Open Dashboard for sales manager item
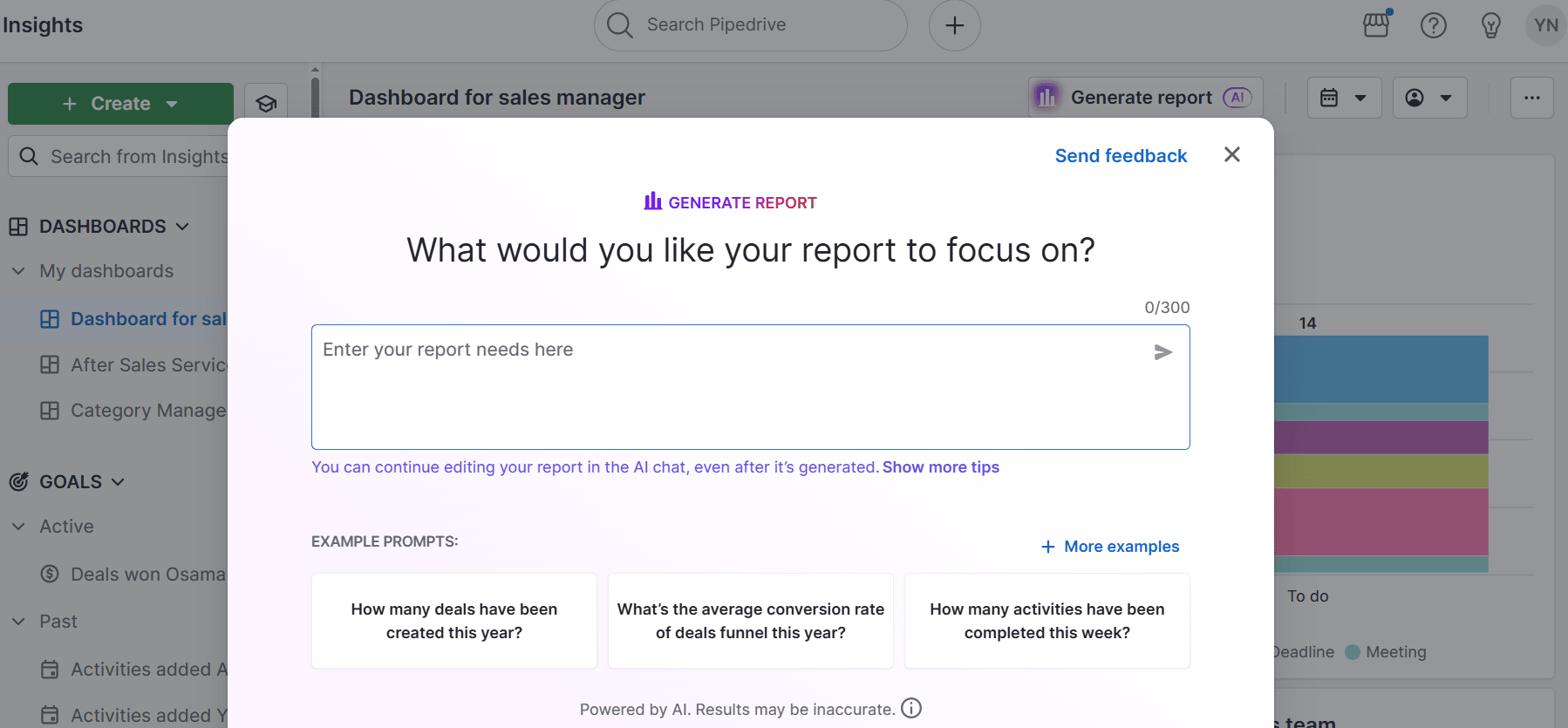The height and width of the screenshot is (728, 1568). pyautogui.click(x=134, y=319)
